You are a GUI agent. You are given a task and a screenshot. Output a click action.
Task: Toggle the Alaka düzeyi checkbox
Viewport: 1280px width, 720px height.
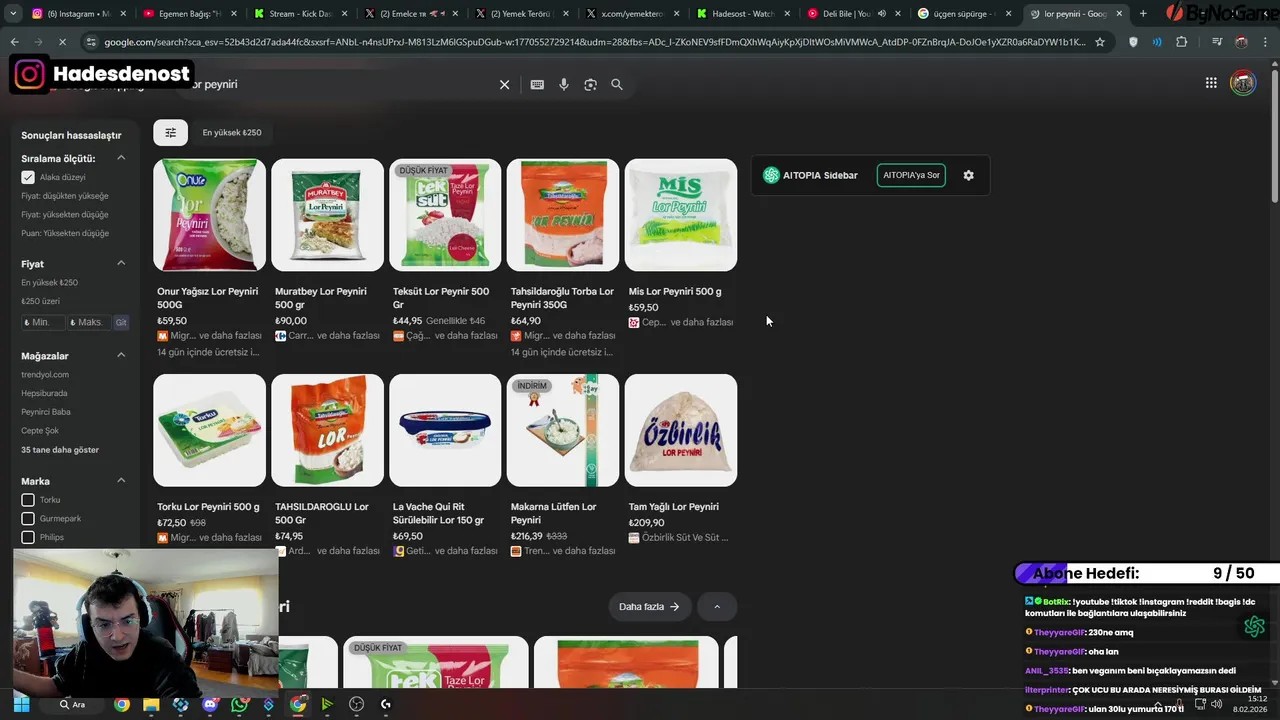click(x=28, y=177)
